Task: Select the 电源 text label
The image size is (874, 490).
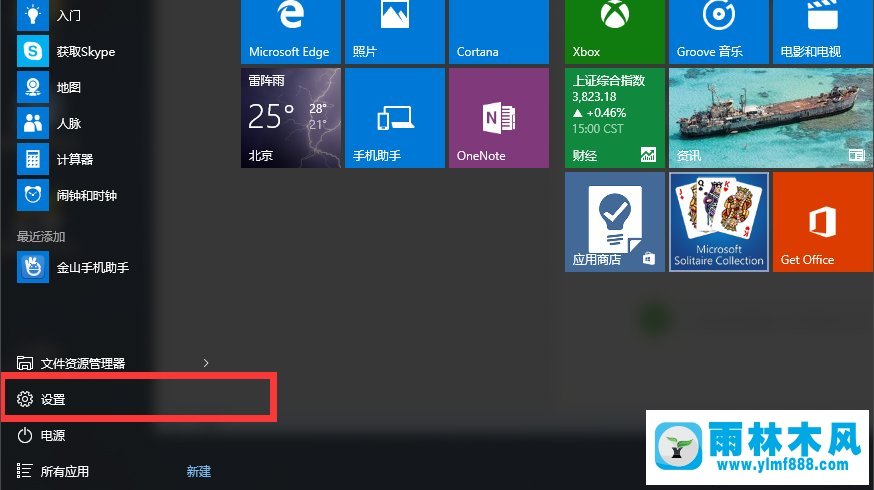Action: coord(53,435)
